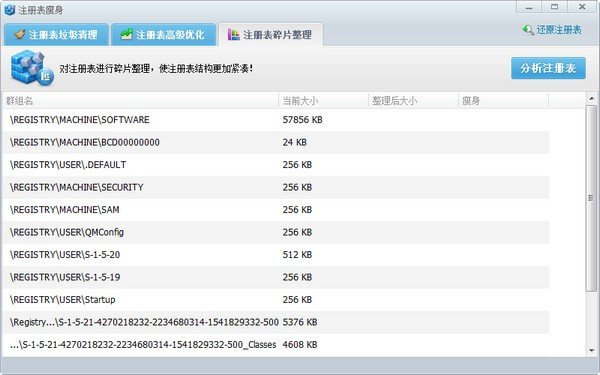Open the 注册表垃圾清理 tab

click(56, 34)
